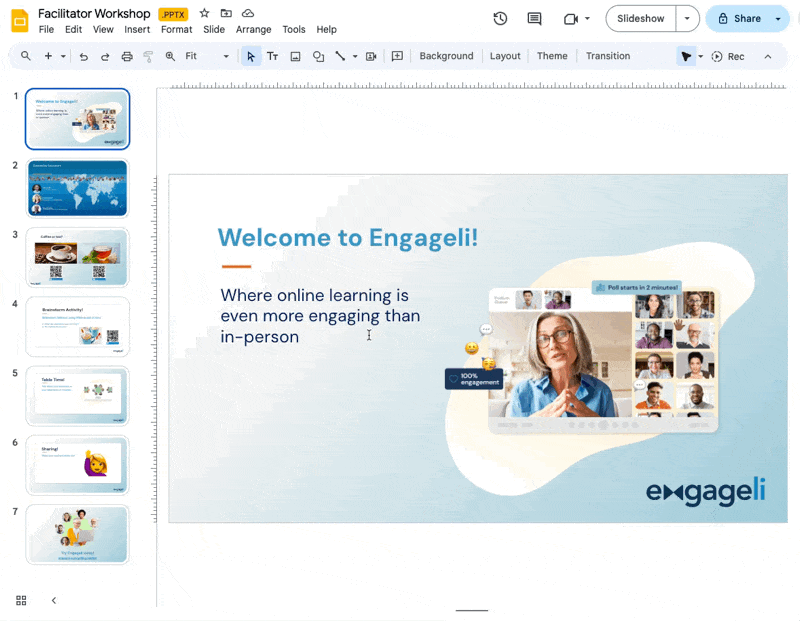Click the insert image icon
Screen dimensions: 800x621
click(x=295, y=57)
